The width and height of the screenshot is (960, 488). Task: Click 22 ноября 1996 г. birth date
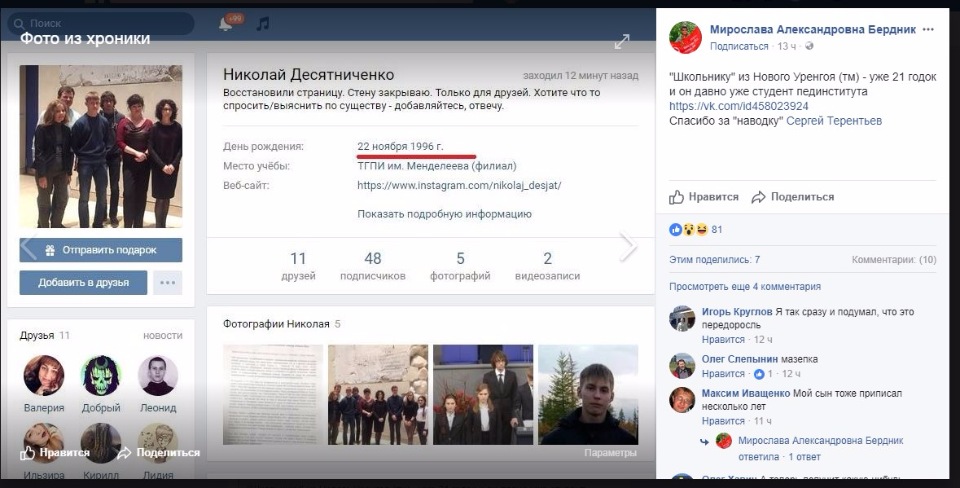(x=400, y=146)
